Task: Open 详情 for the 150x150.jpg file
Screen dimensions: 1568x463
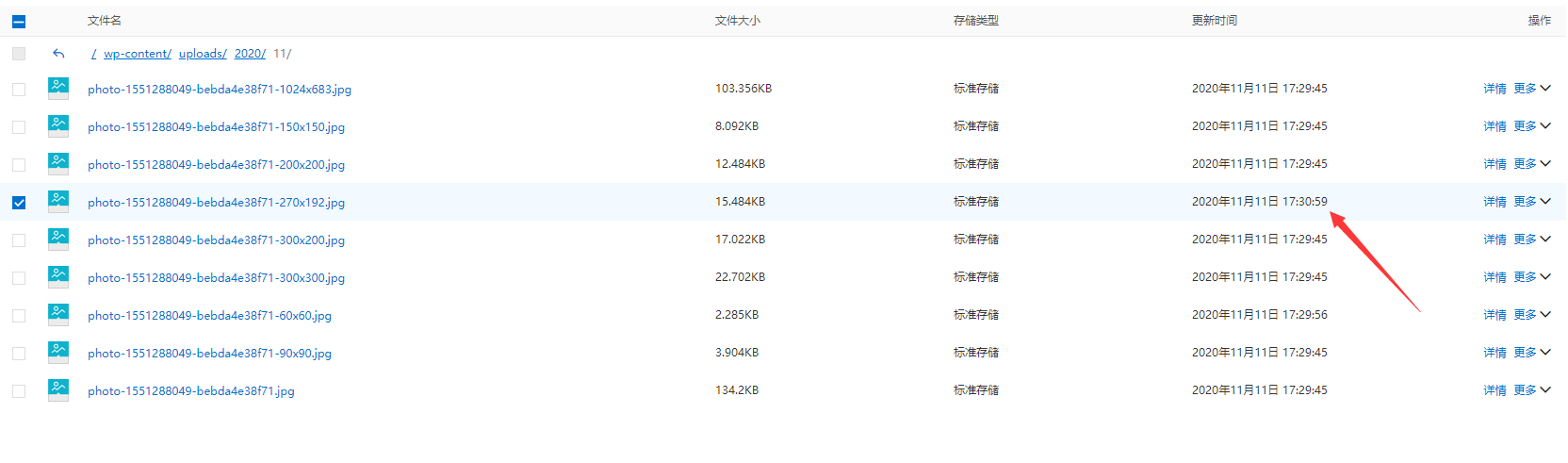Action: [x=1494, y=126]
